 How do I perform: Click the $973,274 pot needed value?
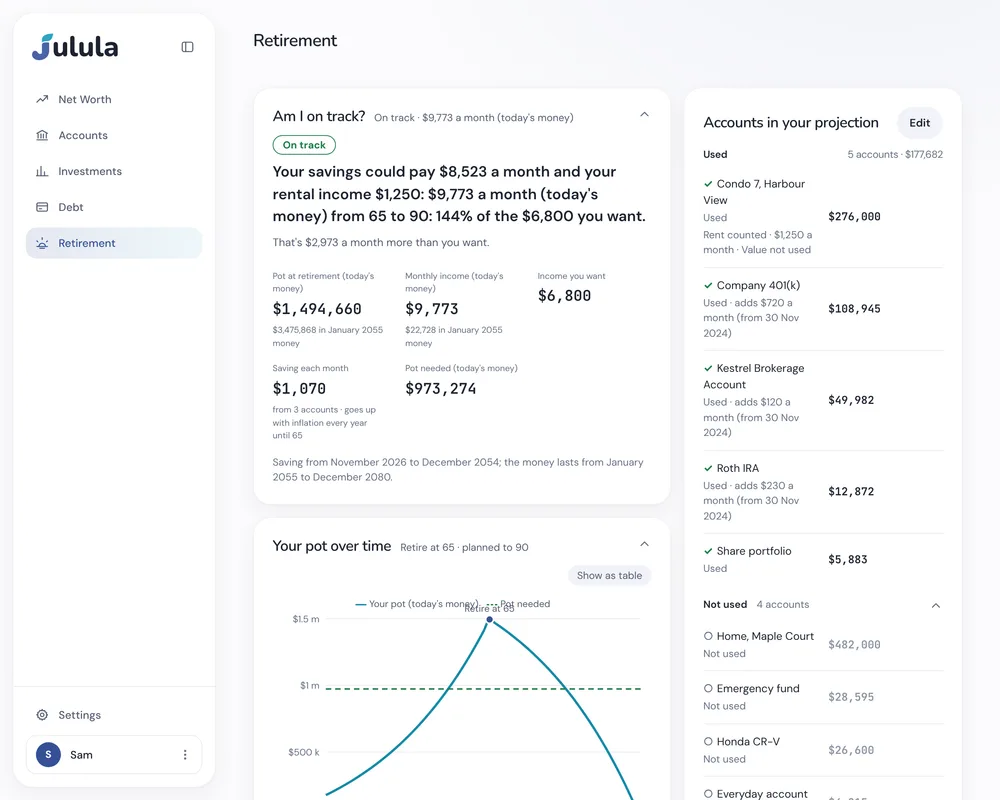coord(441,389)
